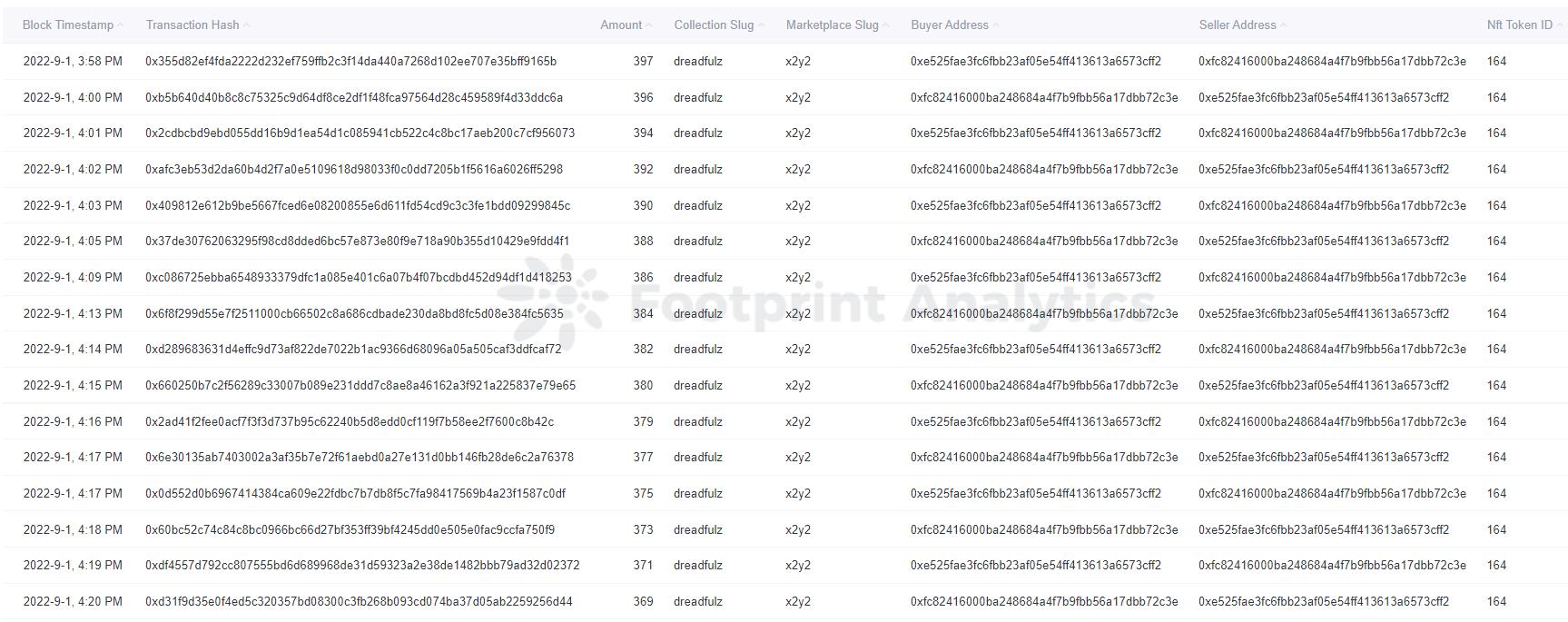This screenshot has height=622, width=1568.
Task: Select transaction hash starting with 0x355d82ef
Action: 350,62
